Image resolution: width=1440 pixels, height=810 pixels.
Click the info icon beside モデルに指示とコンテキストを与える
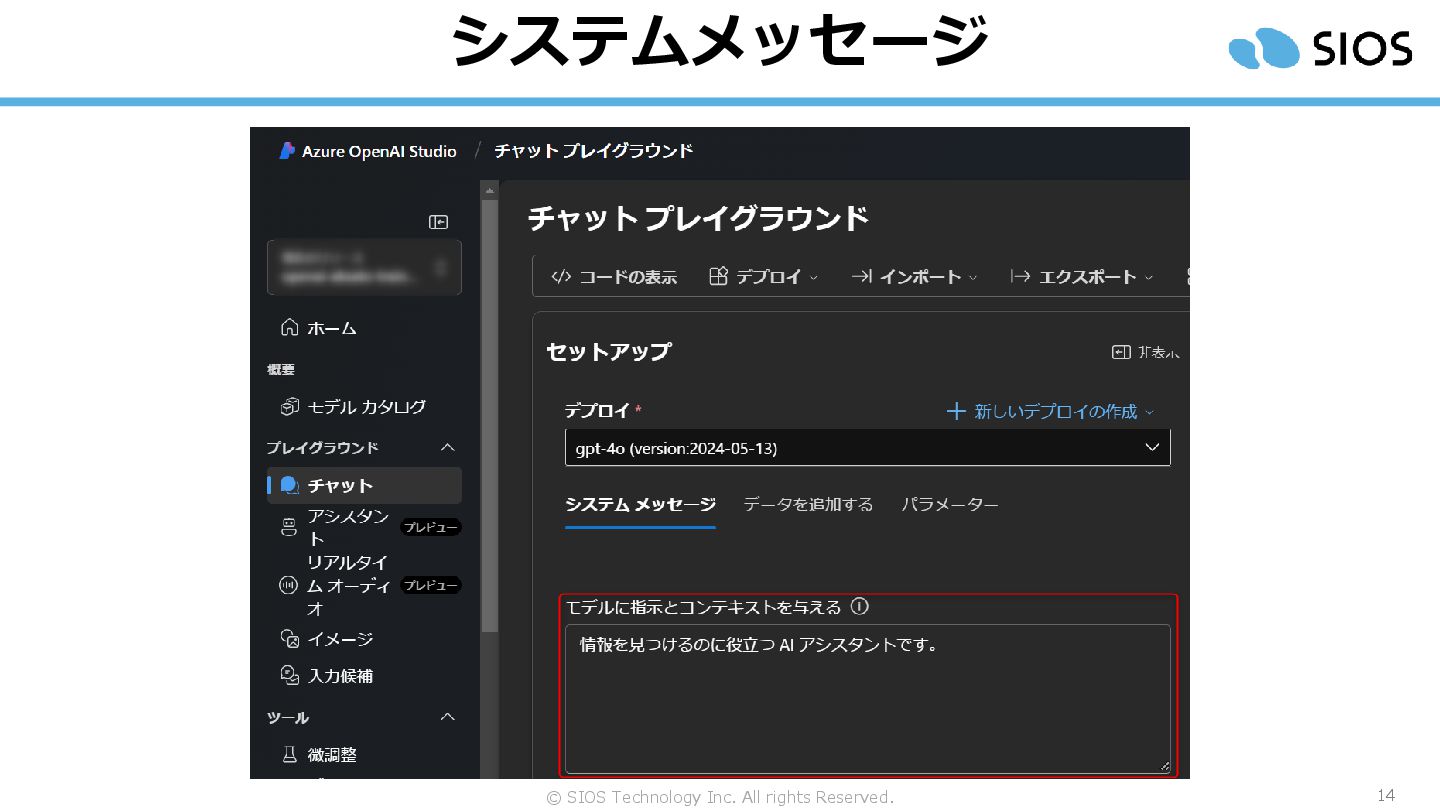pos(860,606)
